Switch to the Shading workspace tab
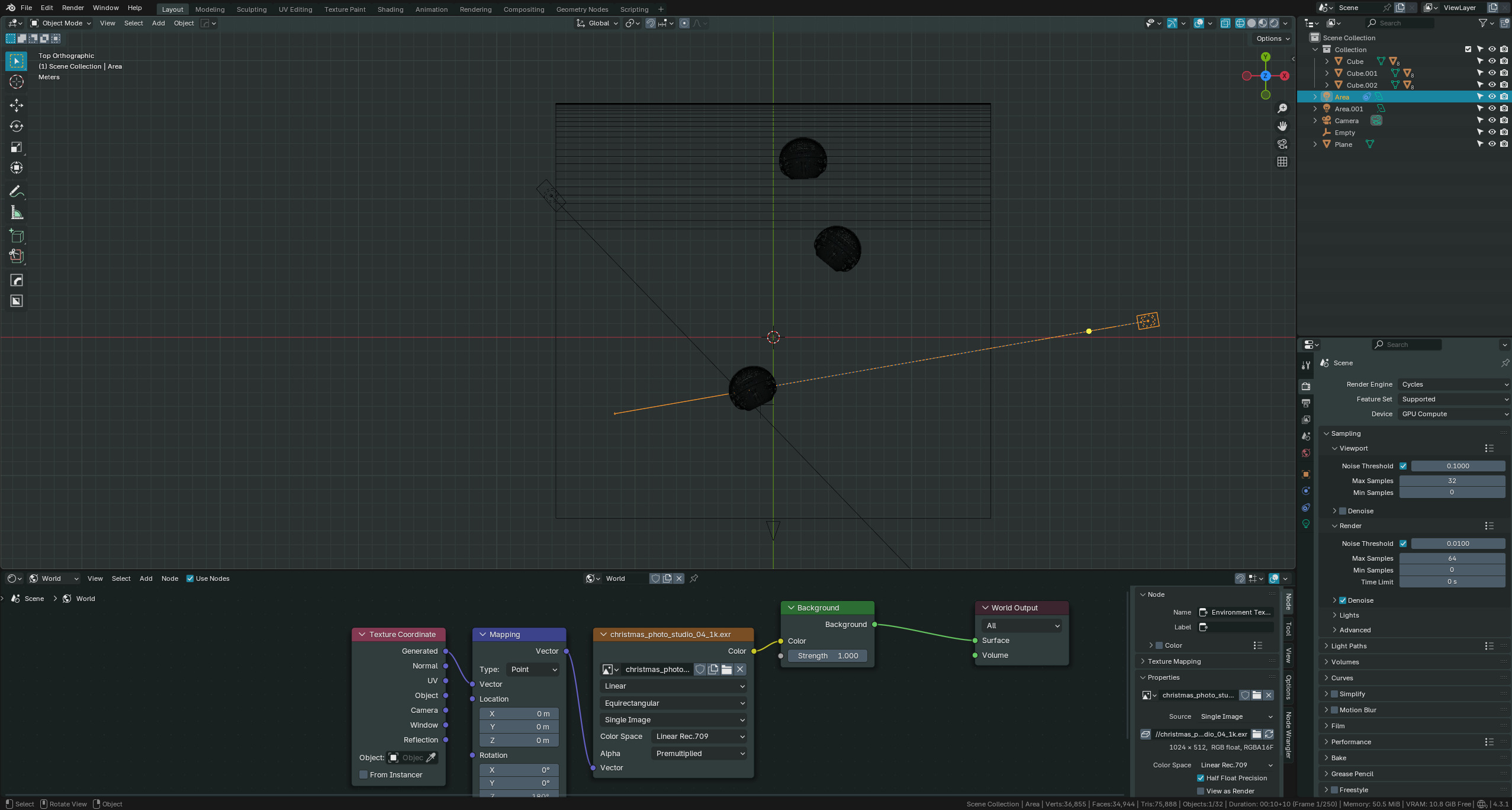 tap(390, 9)
